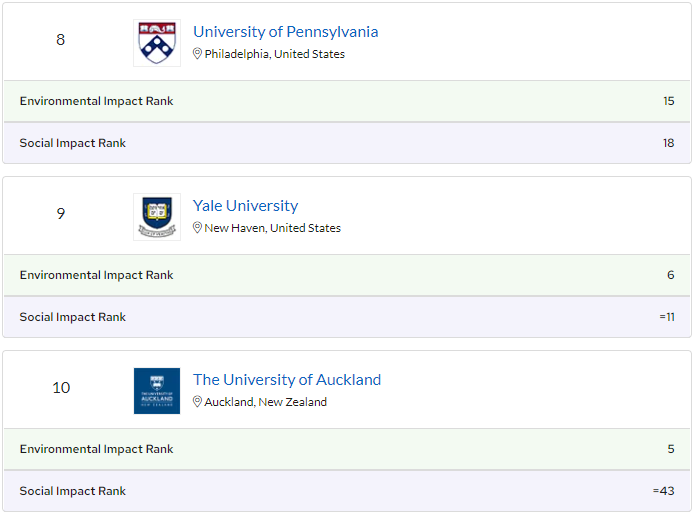The width and height of the screenshot is (695, 515).
Task: Select Pennsylvania's Environmental Impact Rank row
Action: click(347, 101)
